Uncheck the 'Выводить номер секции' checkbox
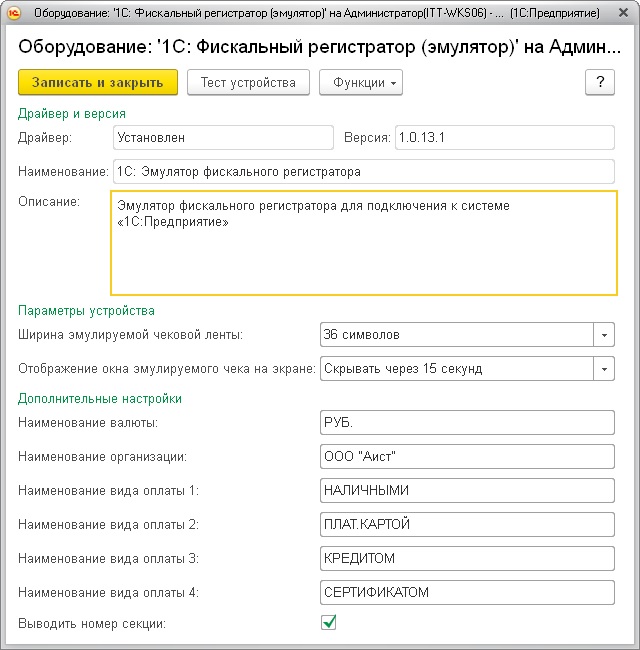 click(328, 623)
